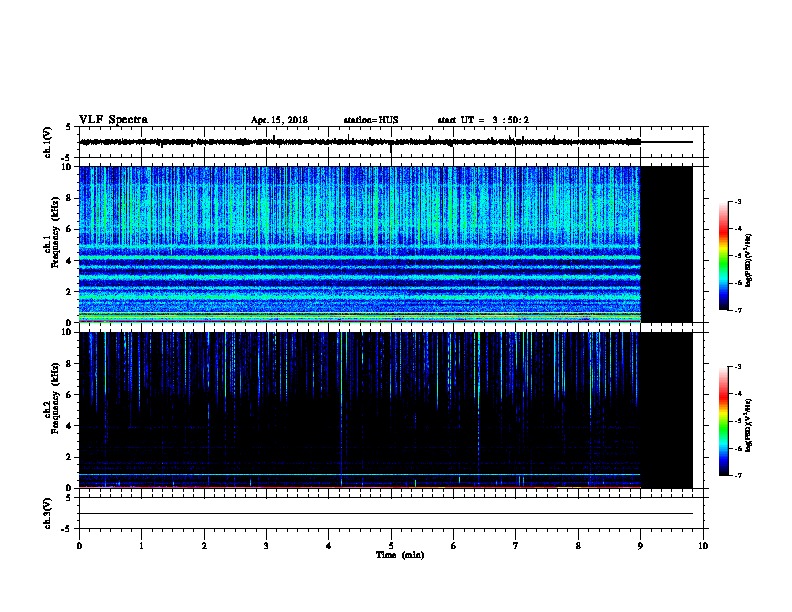The height and width of the screenshot is (612, 792).
Task: Select the "start UT = 3 :50: 2" text
Action: pyautogui.click(x=483, y=120)
